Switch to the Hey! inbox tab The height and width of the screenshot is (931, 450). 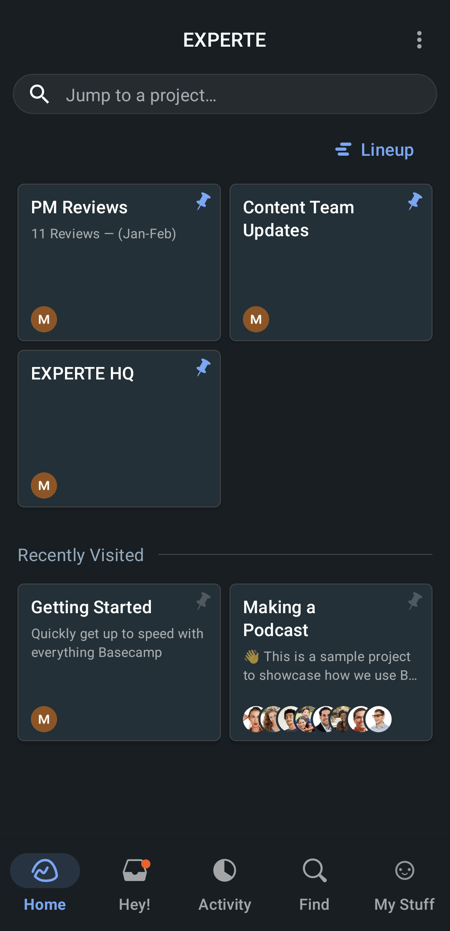pos(135,884)
